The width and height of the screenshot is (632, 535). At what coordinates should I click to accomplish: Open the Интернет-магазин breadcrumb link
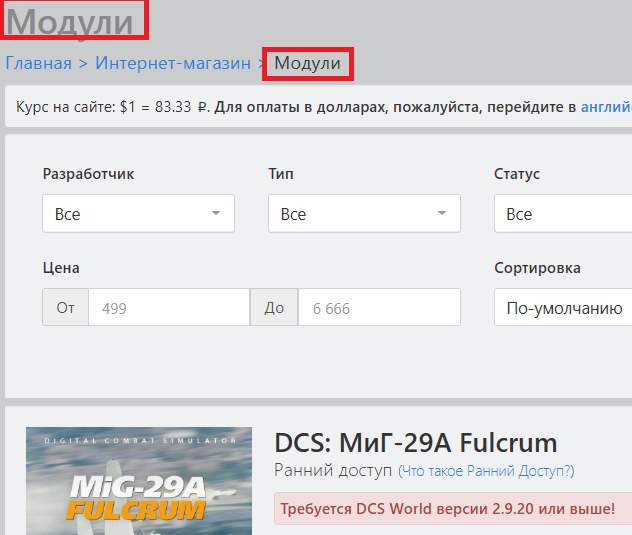(173, 63)
